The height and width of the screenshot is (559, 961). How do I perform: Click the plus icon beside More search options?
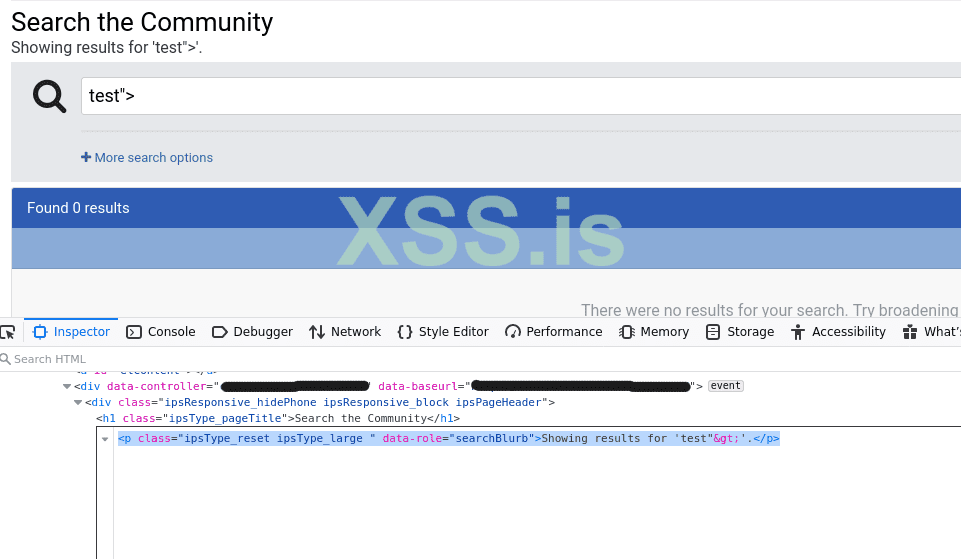pyautogui.click(x=86, y=157)
